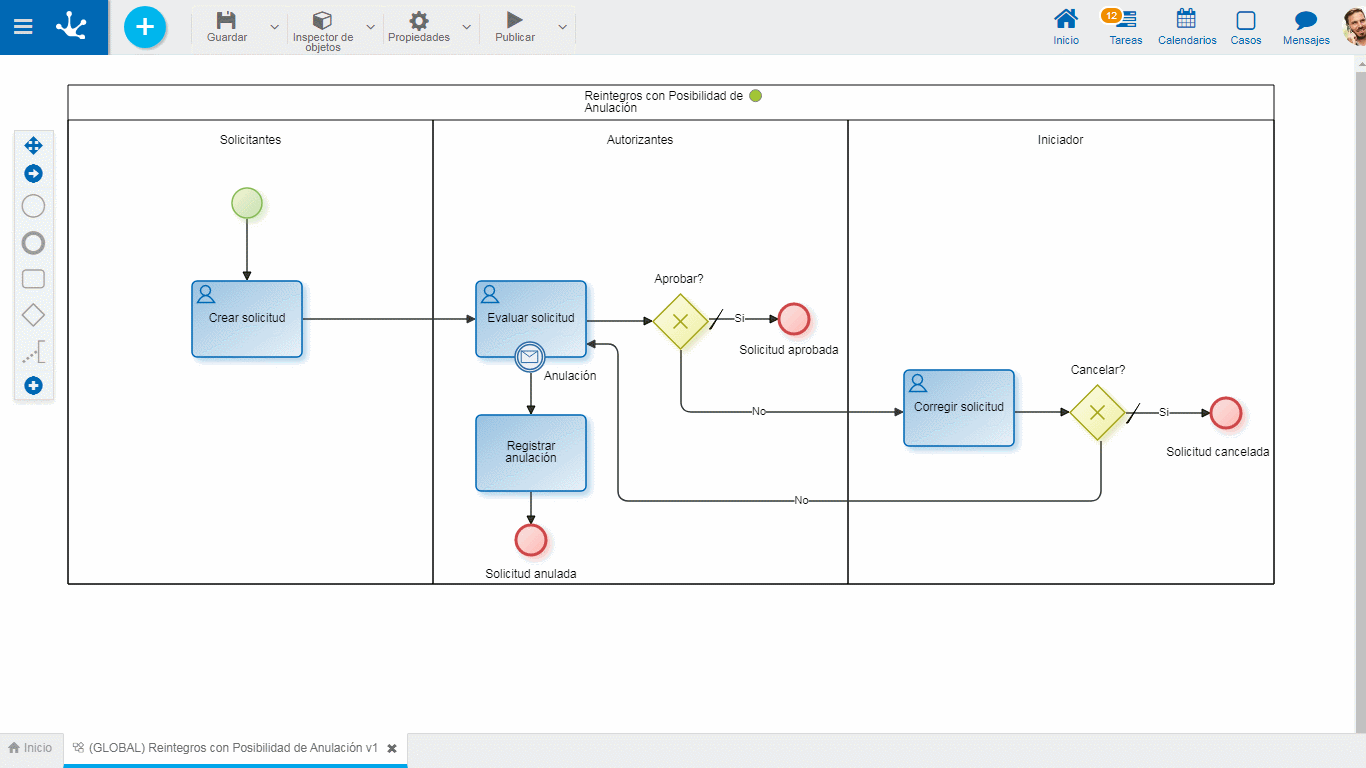Select the gateway diamond tool
1366x768 pixels.
coord(33,316)
